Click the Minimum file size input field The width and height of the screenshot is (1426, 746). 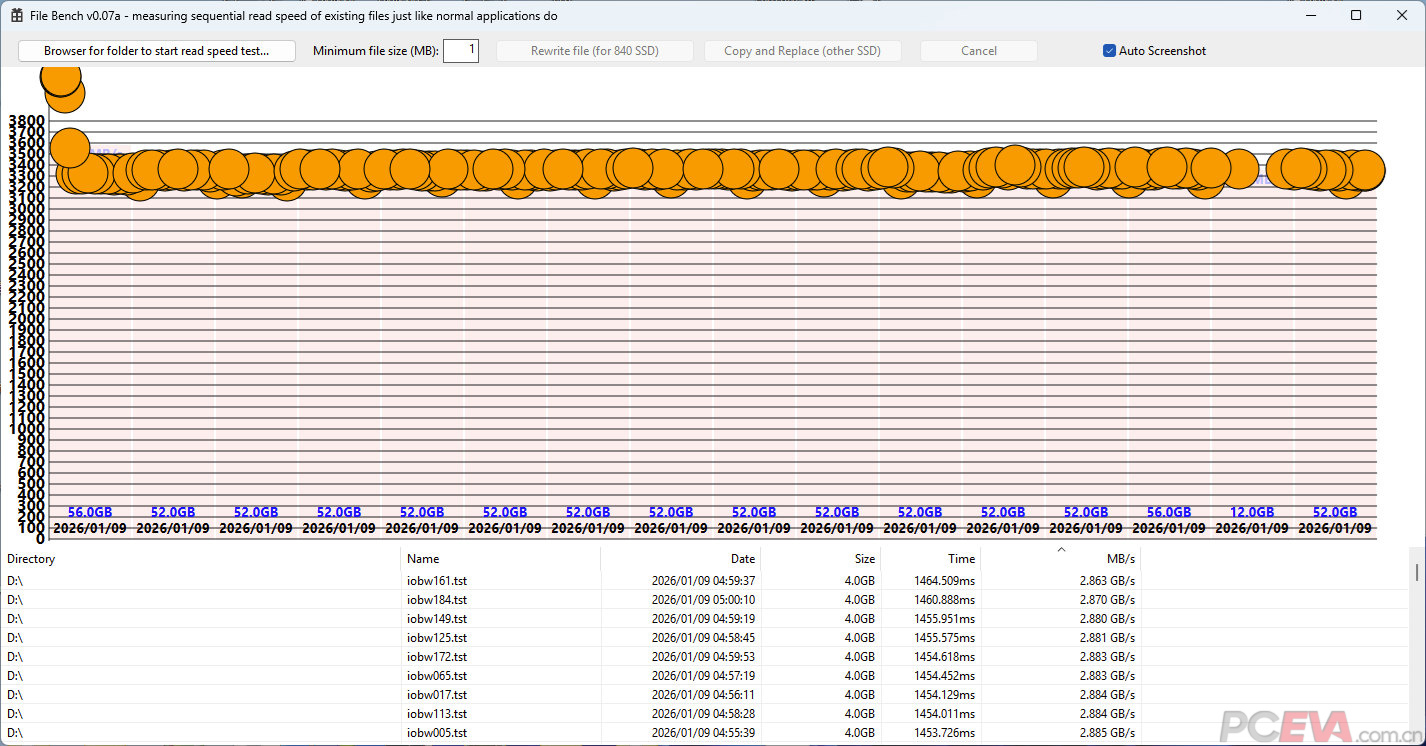click(x=461, y=51)
